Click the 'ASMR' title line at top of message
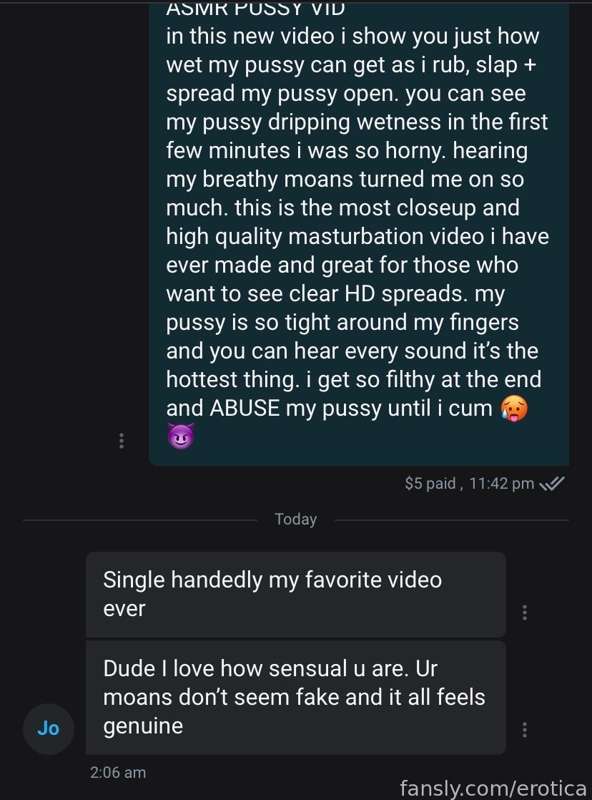 pyautogui.click(x=256, y=8)
